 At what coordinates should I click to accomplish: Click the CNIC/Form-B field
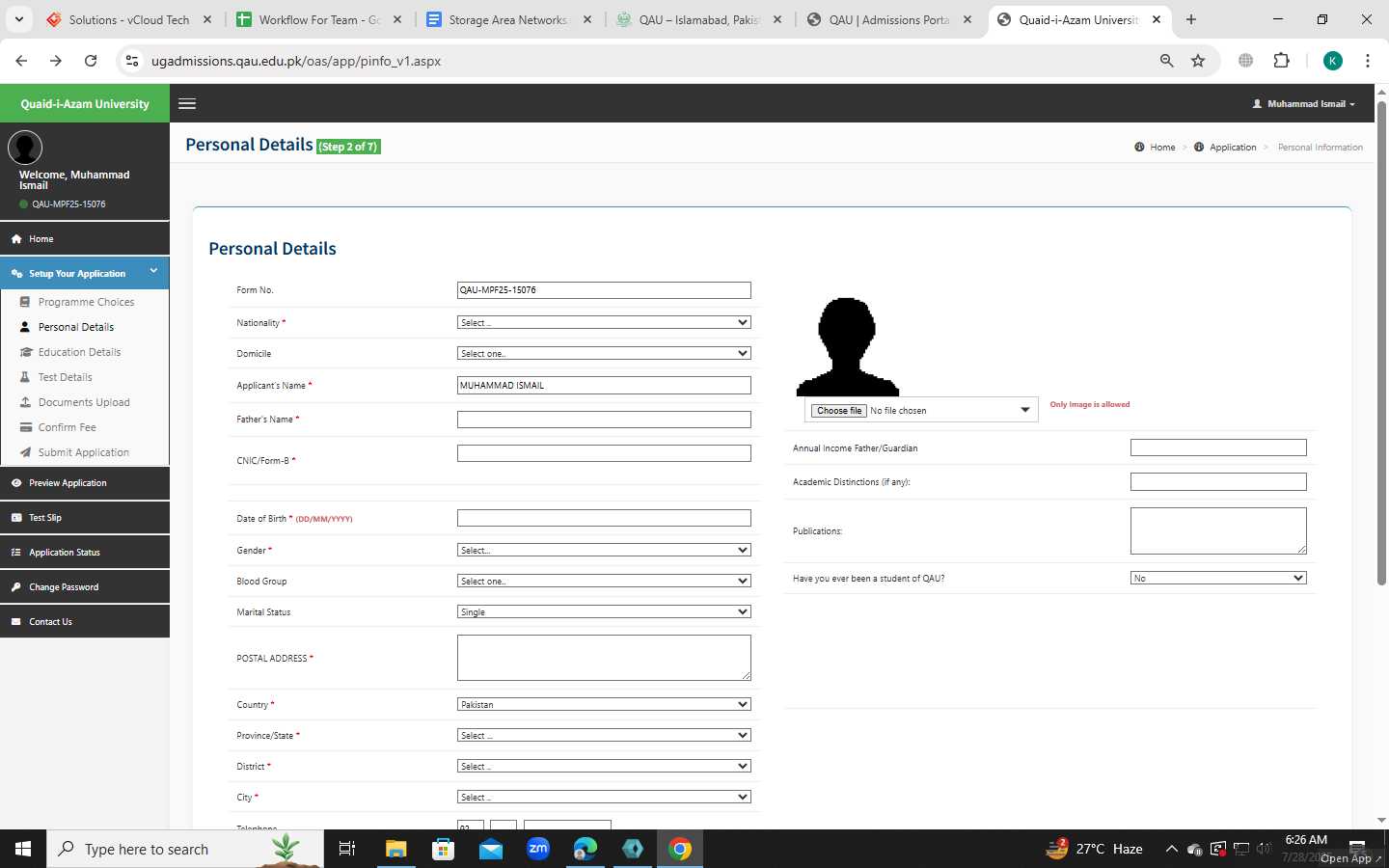coord(604,453)
